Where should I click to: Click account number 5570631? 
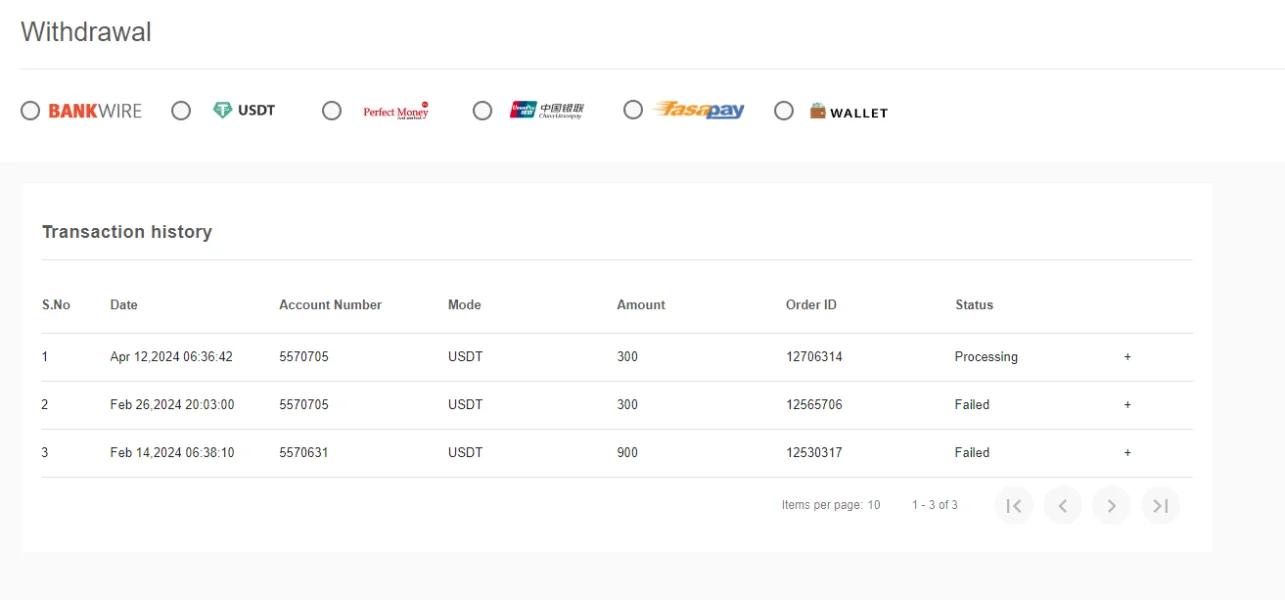304,453
